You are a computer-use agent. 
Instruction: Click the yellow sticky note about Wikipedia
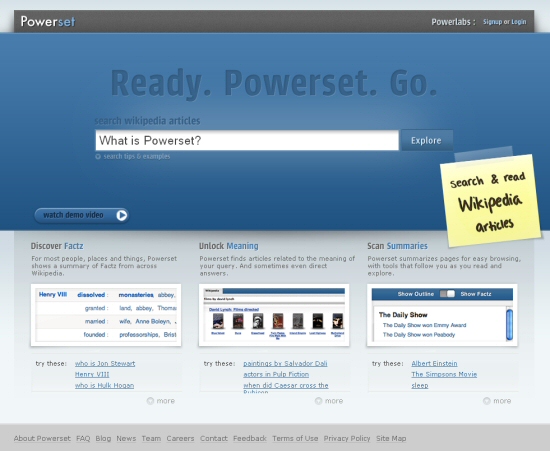(490, 200)
